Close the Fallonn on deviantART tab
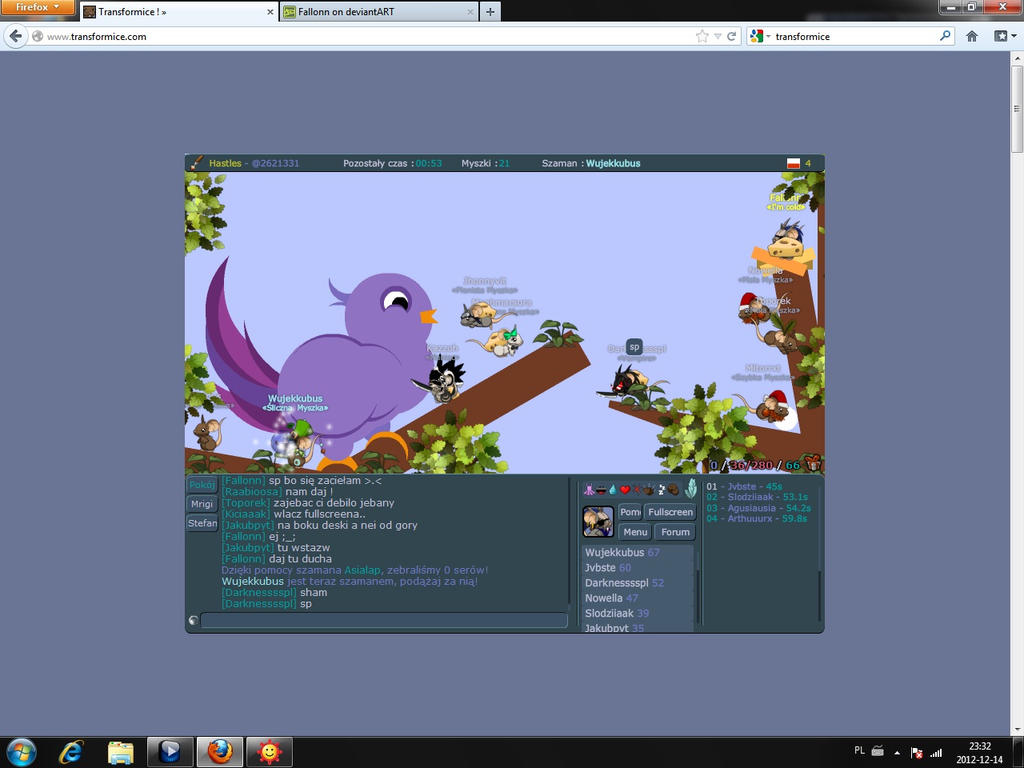This screenshot has width=1024, height=768. tap(470, 12)
